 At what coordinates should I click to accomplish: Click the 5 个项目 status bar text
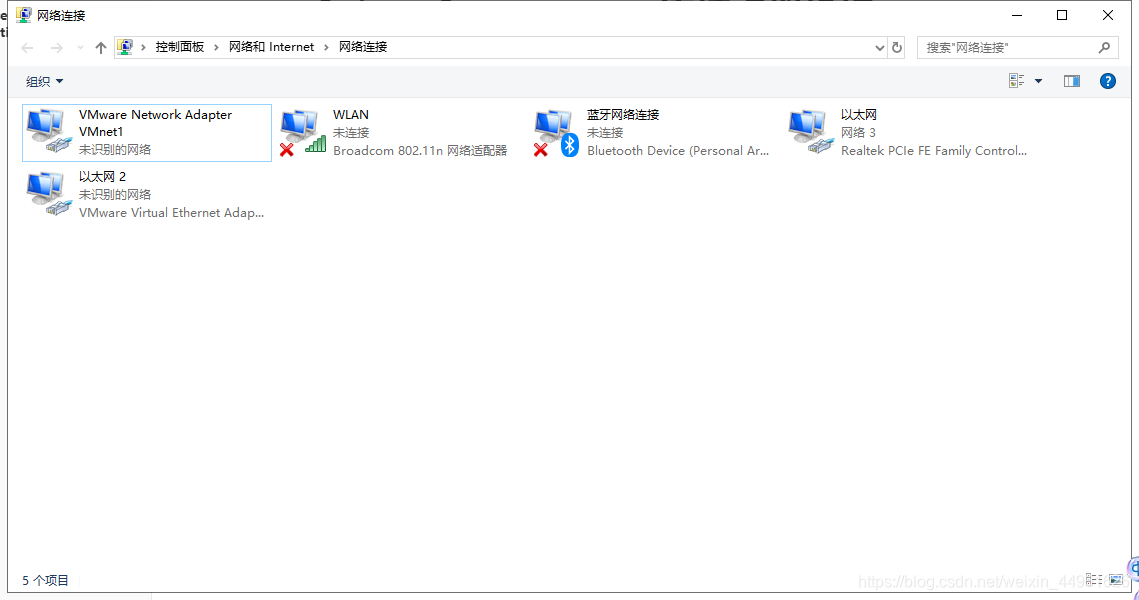click(x=45, y=580)
